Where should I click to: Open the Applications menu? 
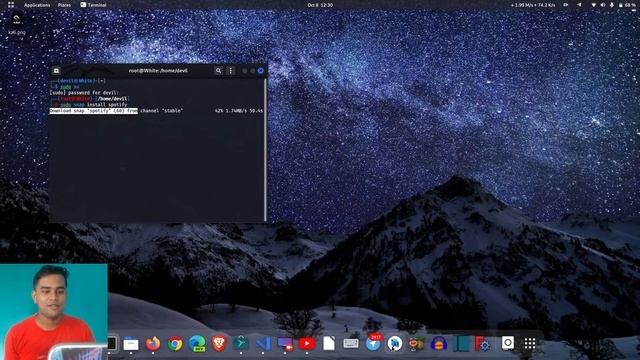(x=37, y=5)
